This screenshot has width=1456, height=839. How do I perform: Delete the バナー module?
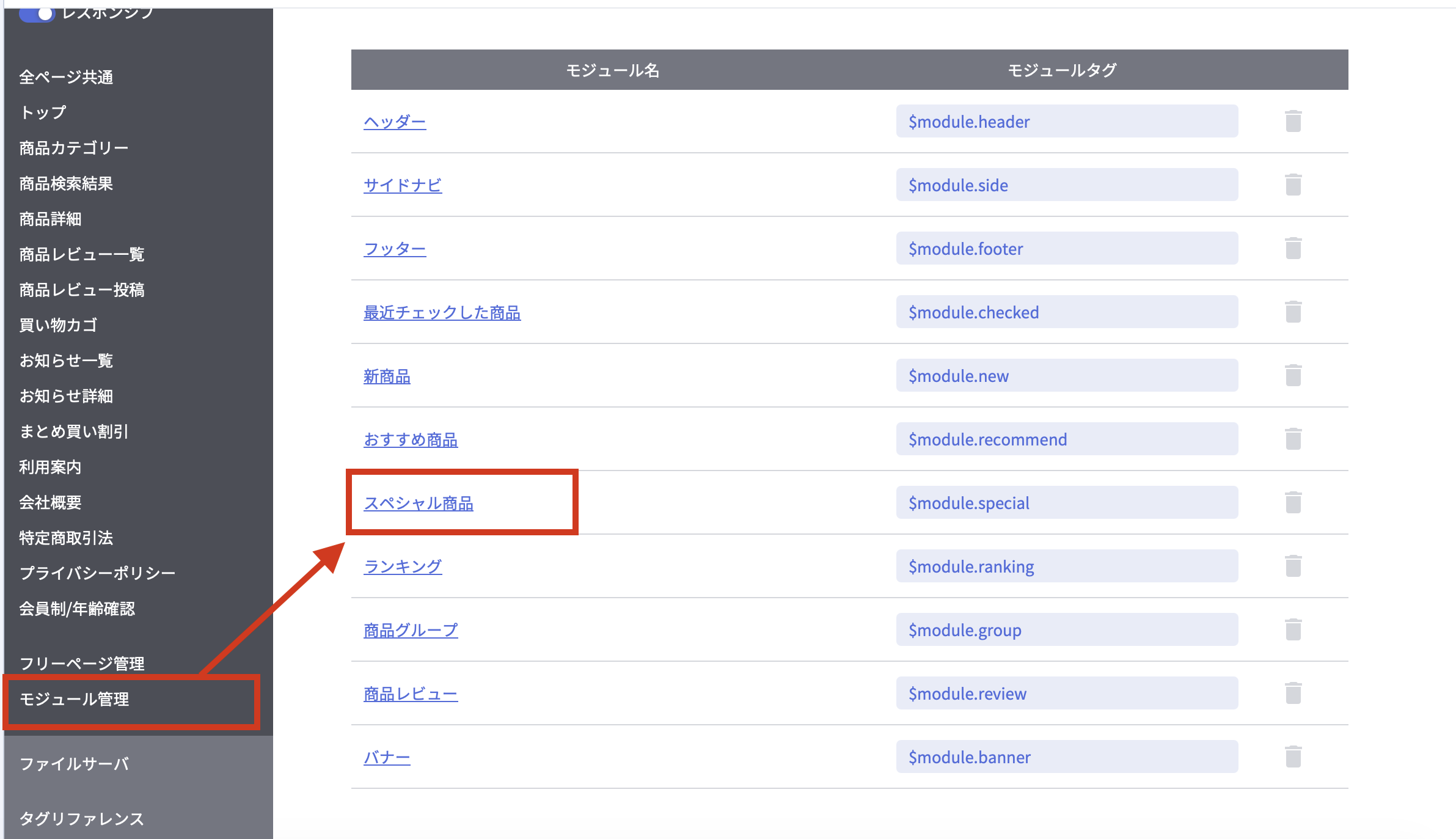click(x=1293, y=757)
